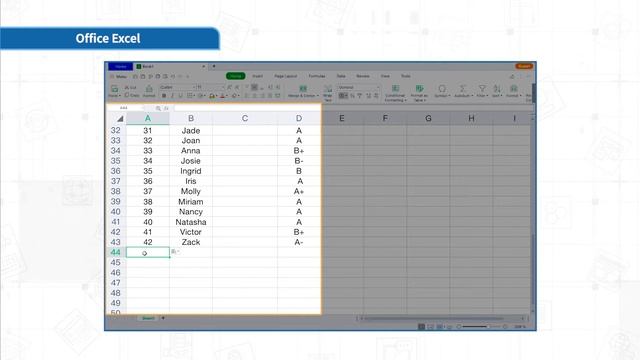
Task: Decrease font size with shrink icon
Action: tap(237, 87)
